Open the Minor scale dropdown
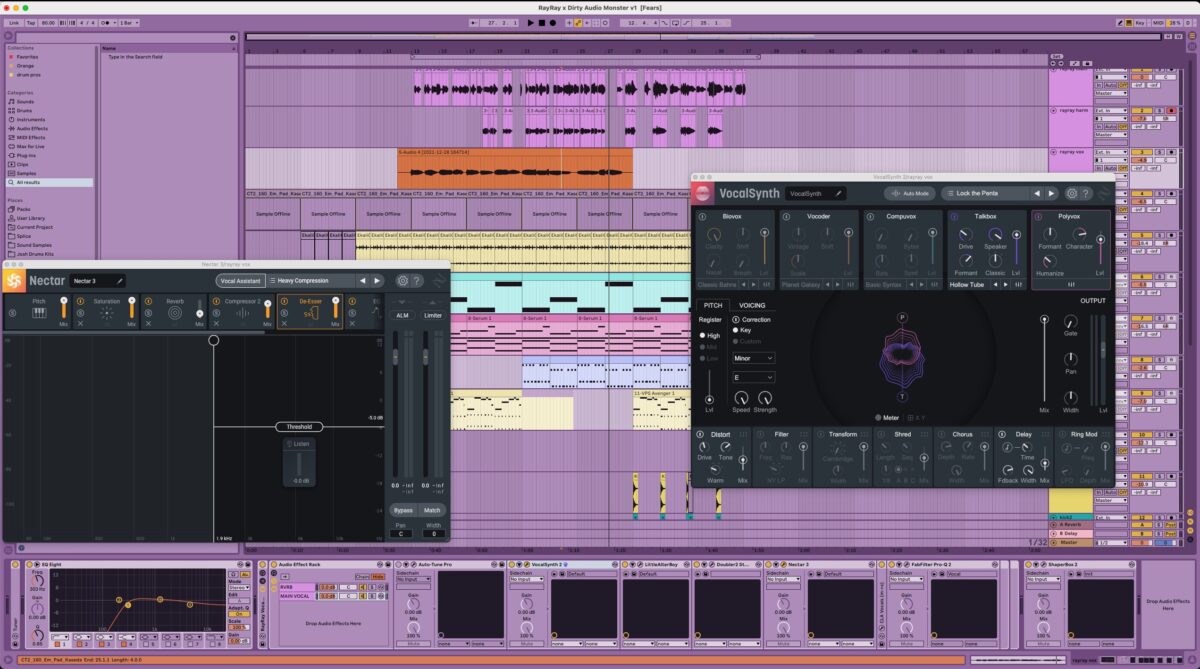The width and height of the screenshot is (1200, 669). point(754,357)
